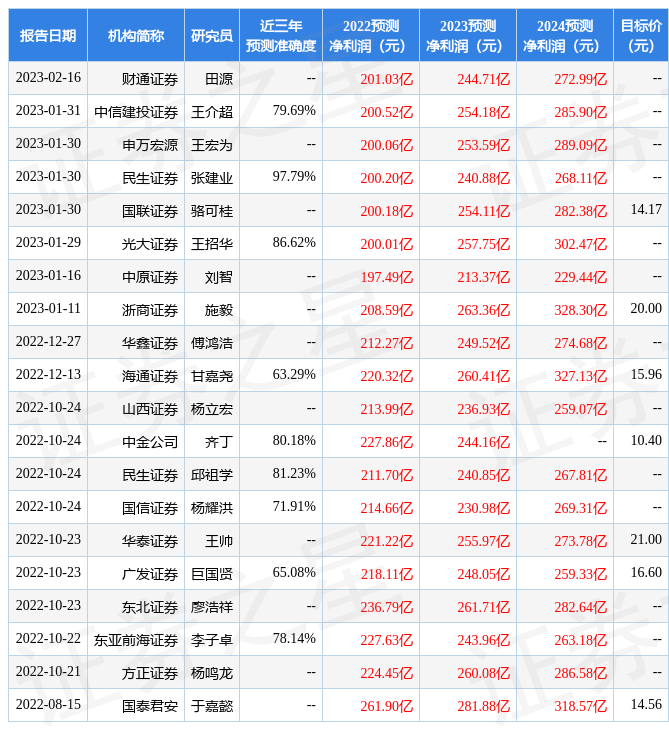
Task: Select accuracy value 81.23%
Action: tap(294, 474)
